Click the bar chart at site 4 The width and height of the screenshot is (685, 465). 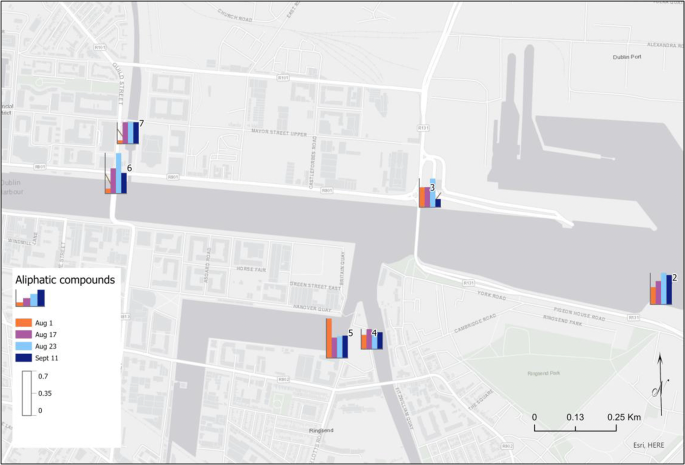point(372,339)
